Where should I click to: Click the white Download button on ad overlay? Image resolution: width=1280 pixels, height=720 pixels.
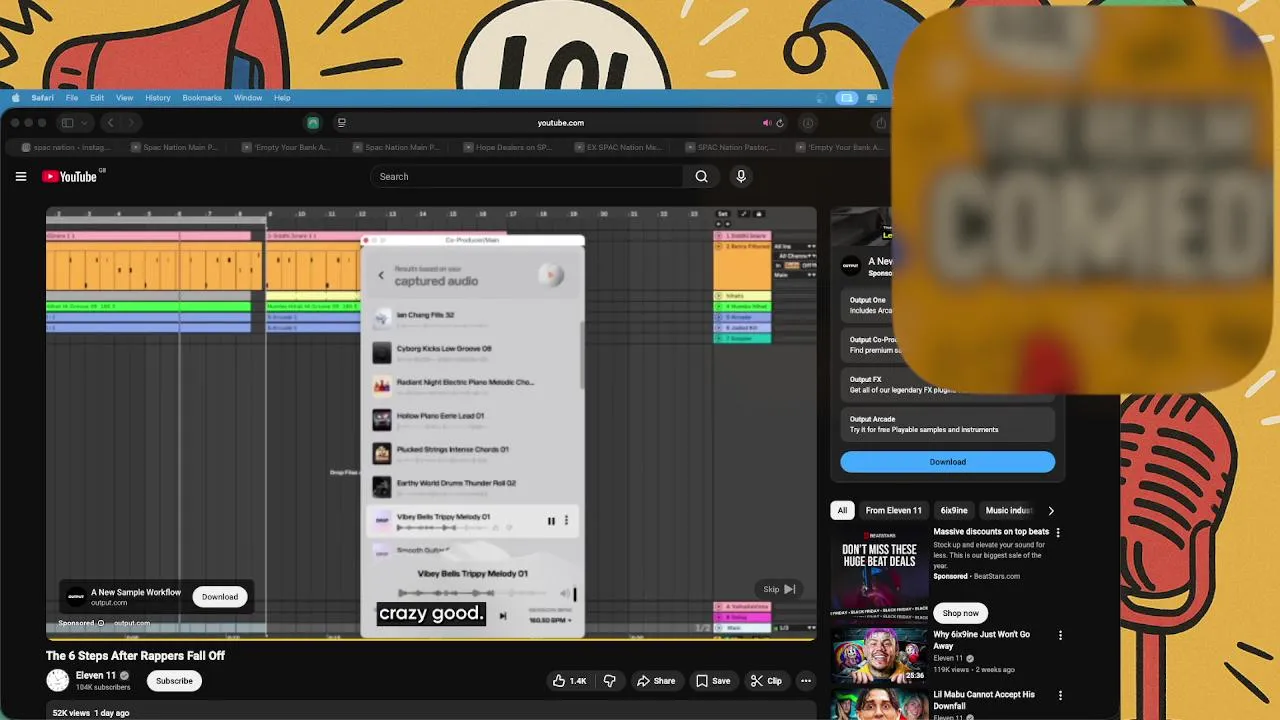tap(220, 596)
